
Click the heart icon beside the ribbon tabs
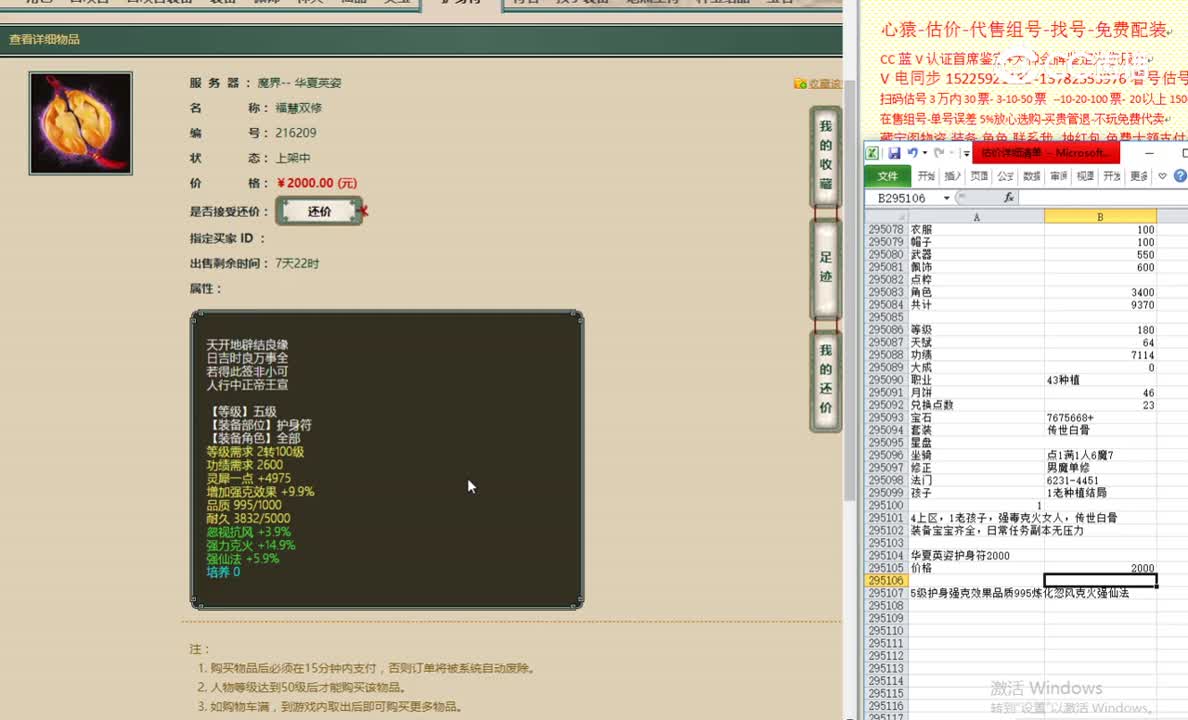pos(1163,175)
